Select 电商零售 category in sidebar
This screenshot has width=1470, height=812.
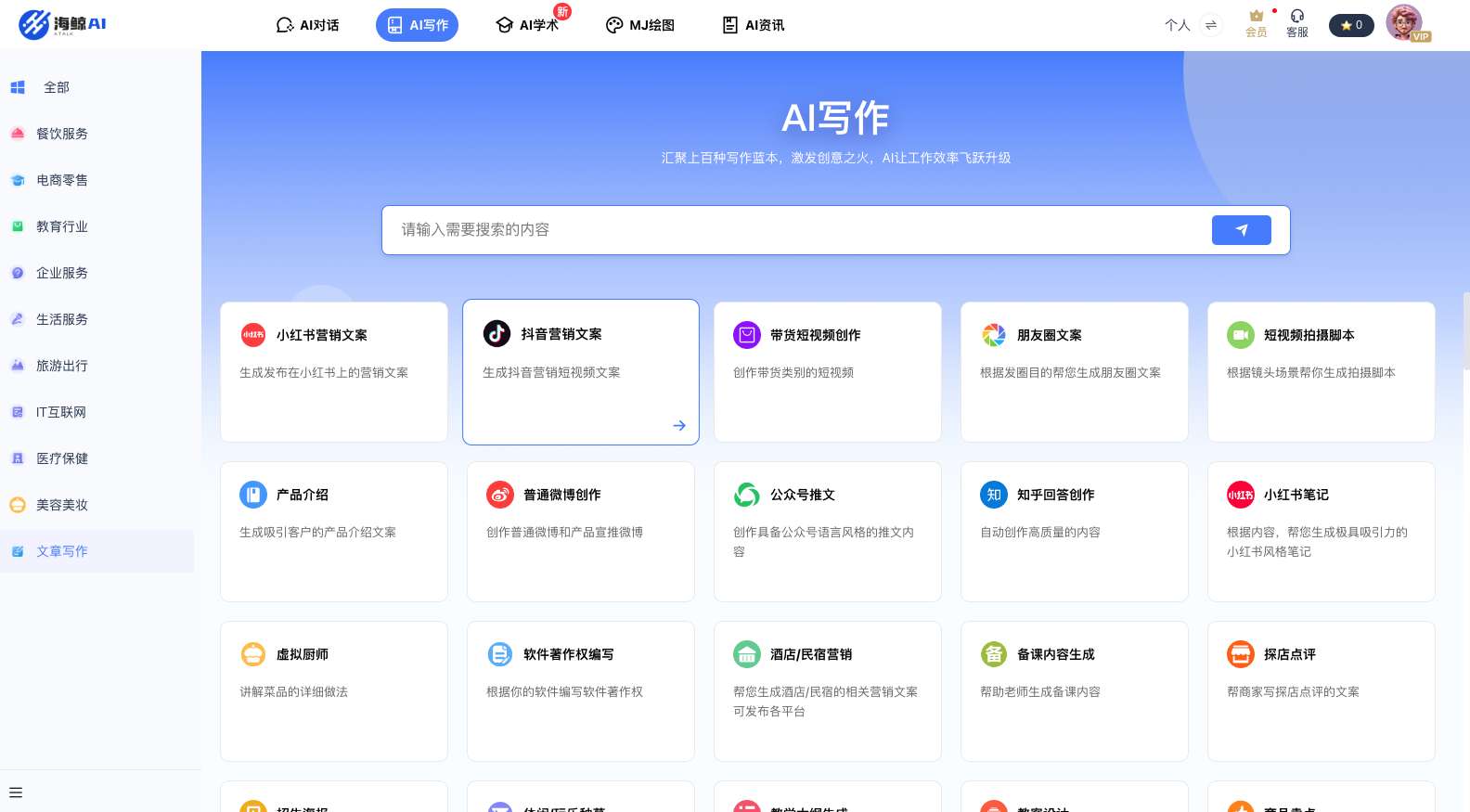[x=97, y=180]
